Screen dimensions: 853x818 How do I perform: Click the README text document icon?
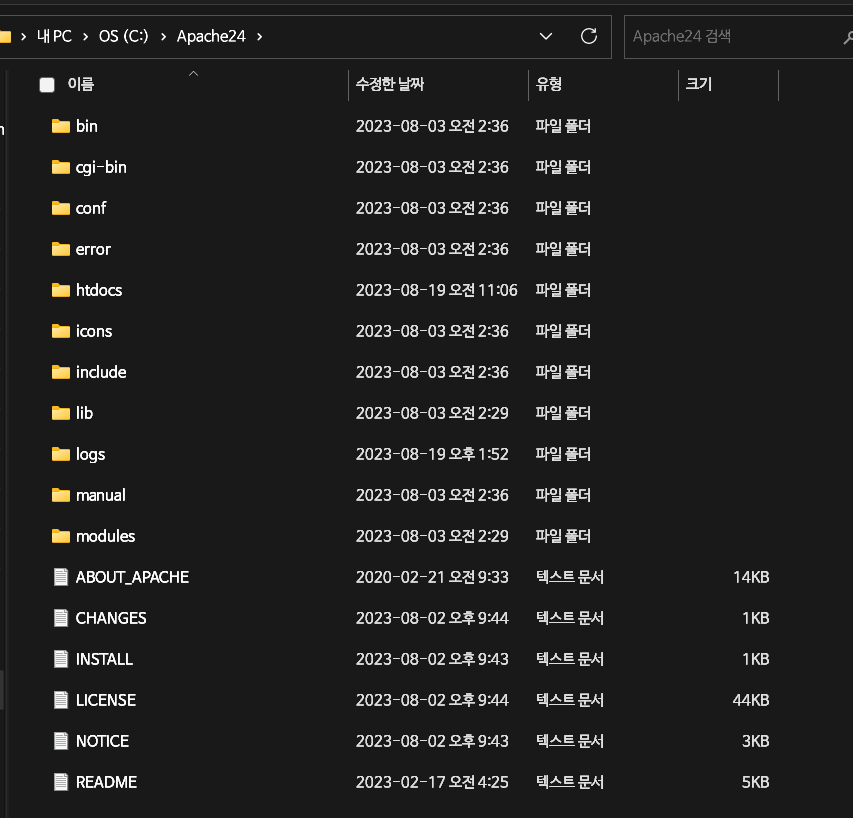coord(61,782)
